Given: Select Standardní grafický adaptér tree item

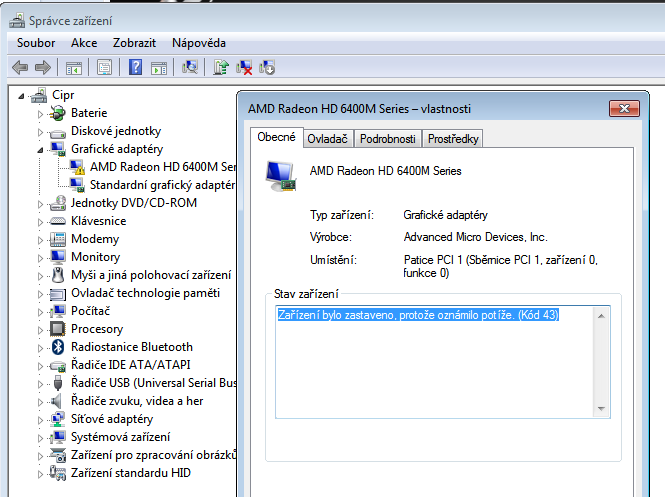Looking at the screenshot, I should pos(162,185).
